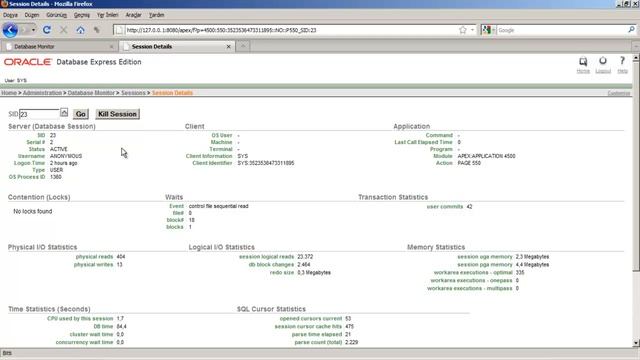Select redo size value 0,3 Megabytes

tap(314, 272)
